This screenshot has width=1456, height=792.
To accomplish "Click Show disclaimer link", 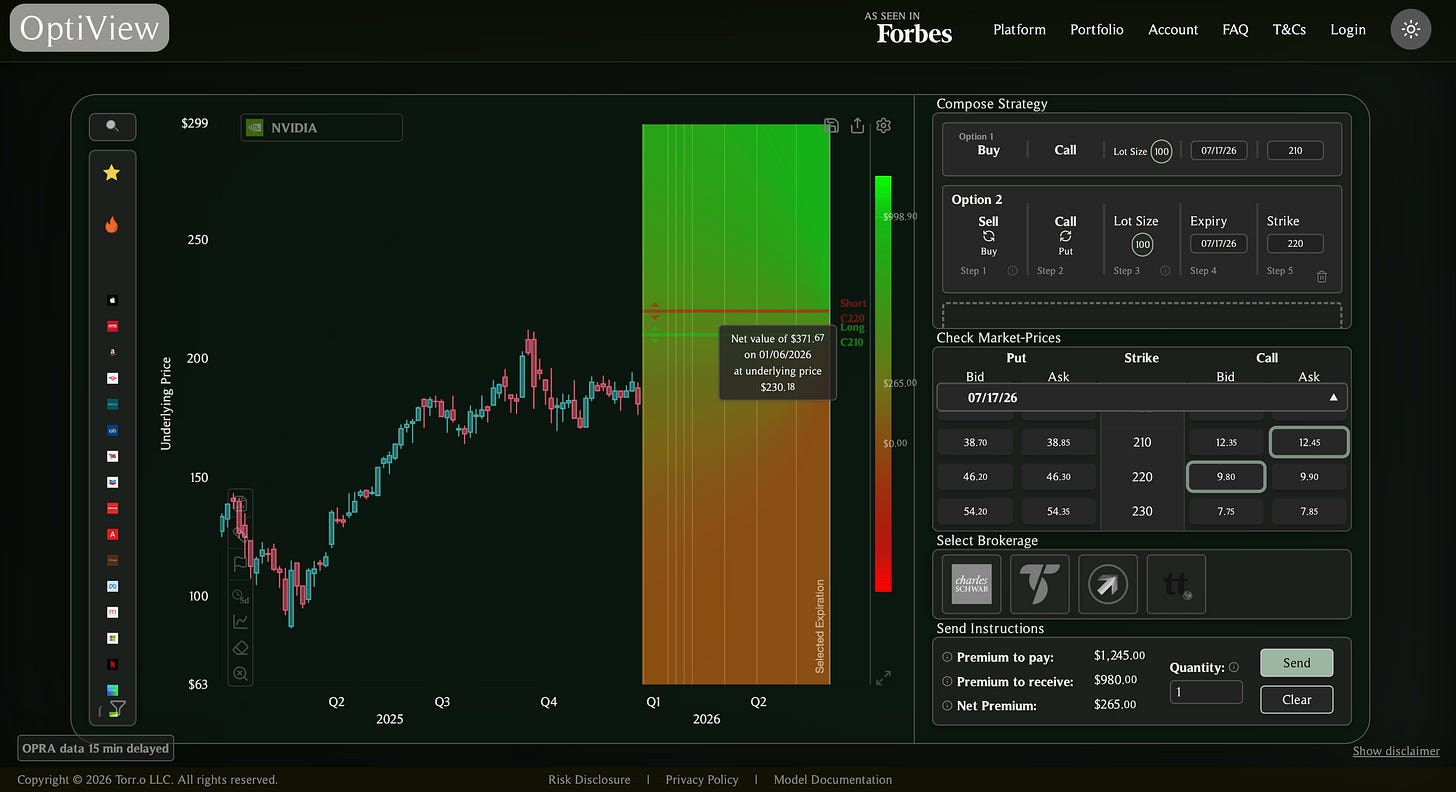I will tap(1396, 751).
